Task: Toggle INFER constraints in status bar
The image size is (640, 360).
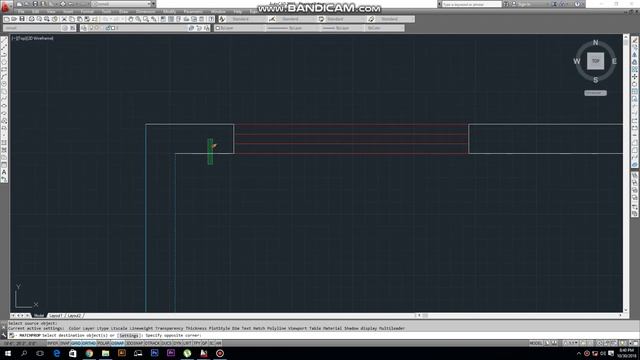Action: click(53, 343)
